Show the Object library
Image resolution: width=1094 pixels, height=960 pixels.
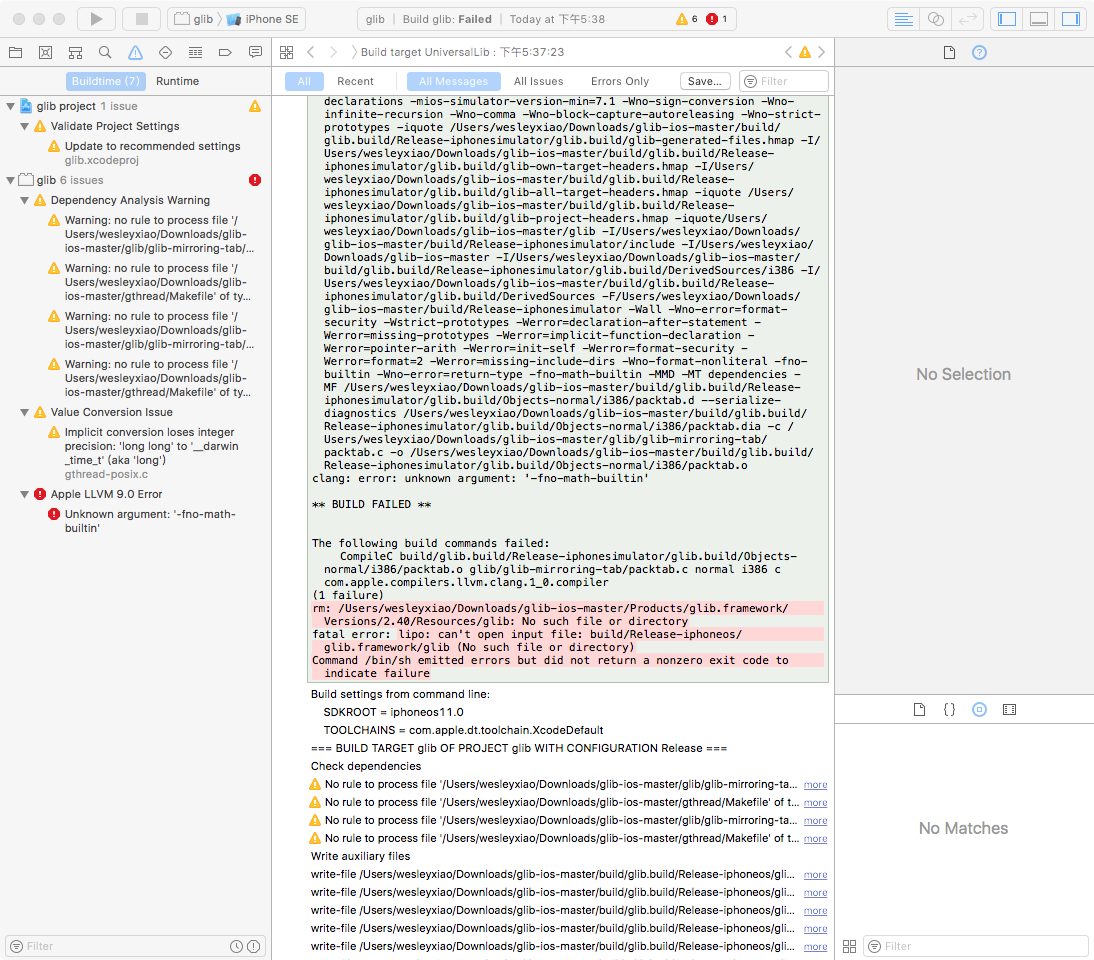coord(980,710)
